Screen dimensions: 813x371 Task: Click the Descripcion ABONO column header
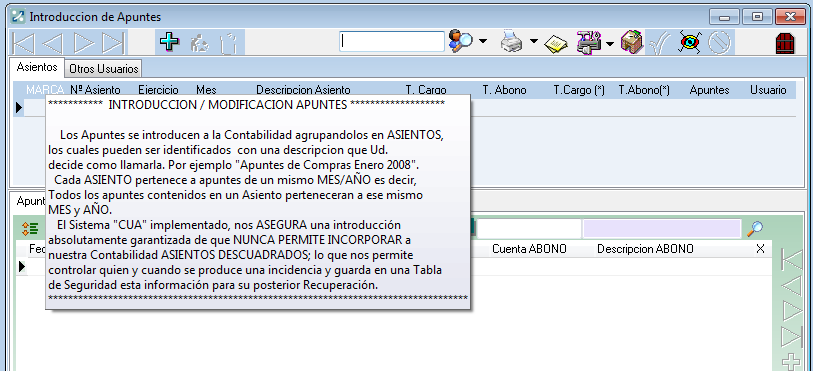645,249
